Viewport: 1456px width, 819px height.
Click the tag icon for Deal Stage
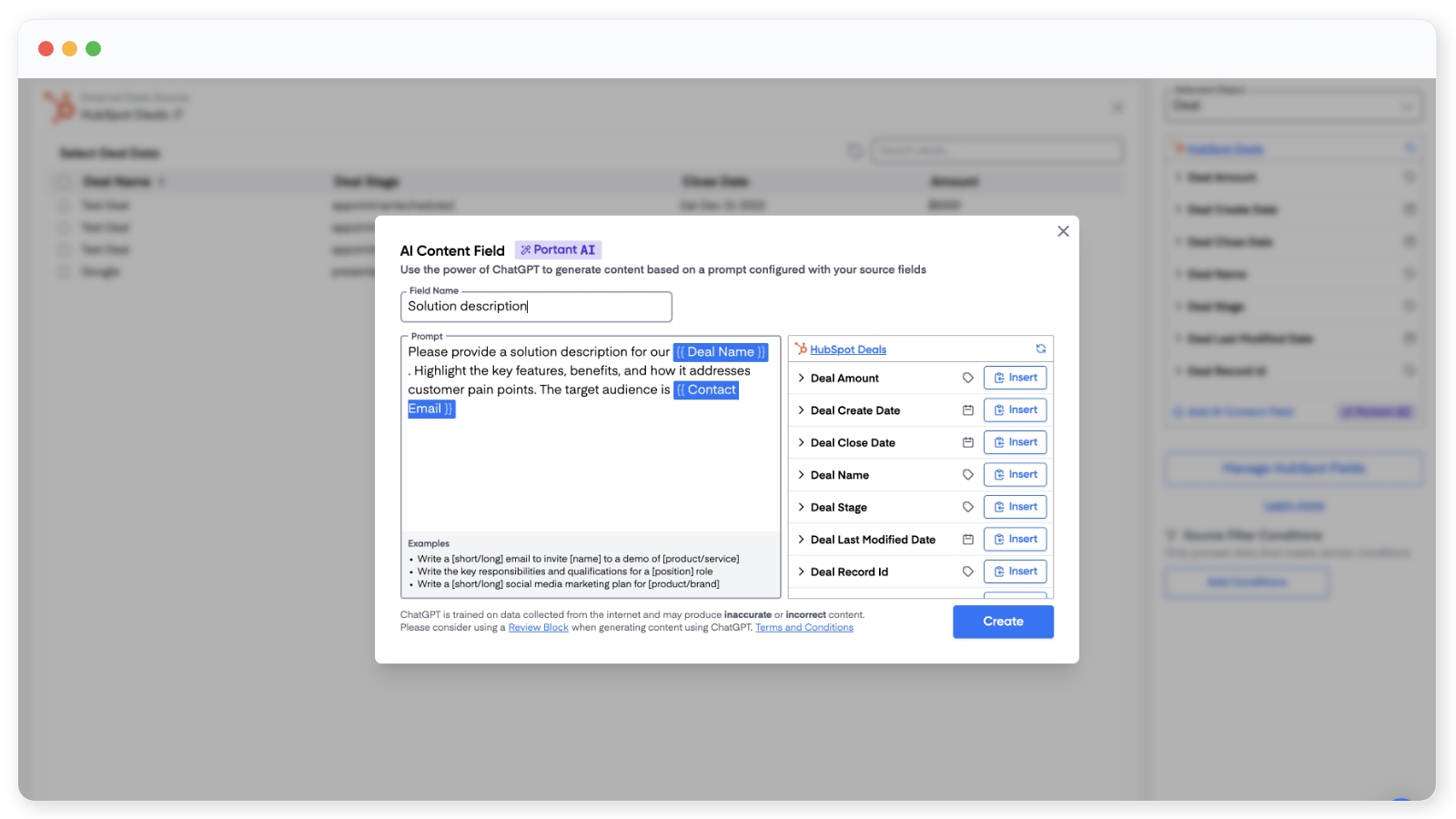coord(967,507)
